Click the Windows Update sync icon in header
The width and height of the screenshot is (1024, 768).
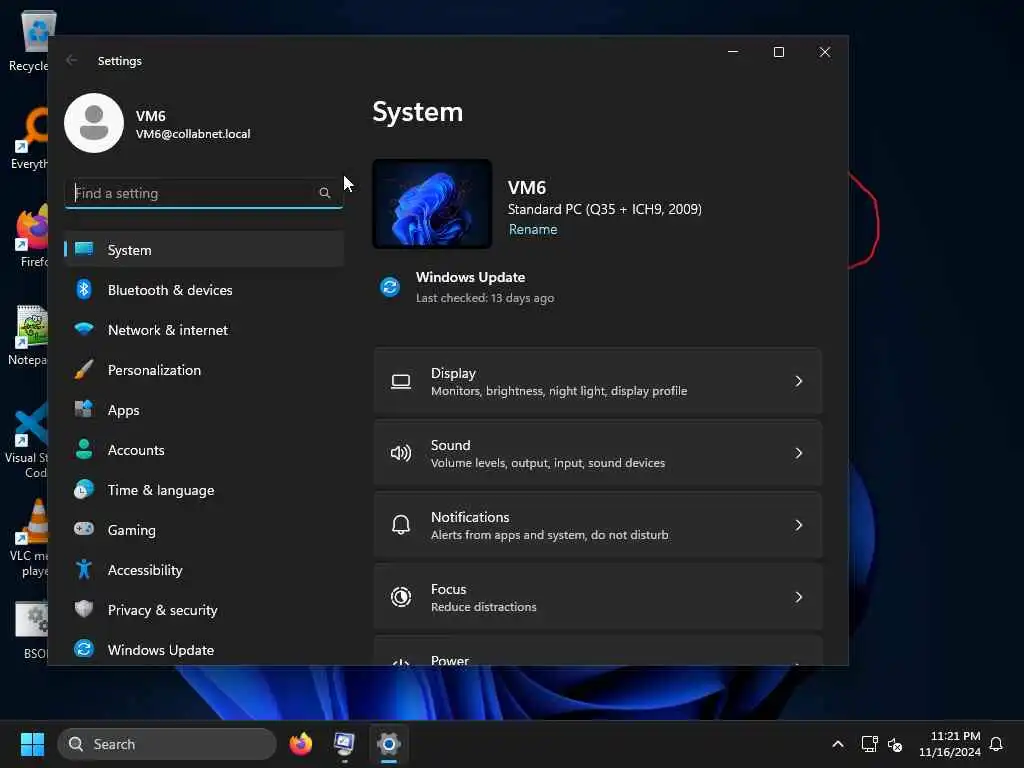click(x=390, y=287)
